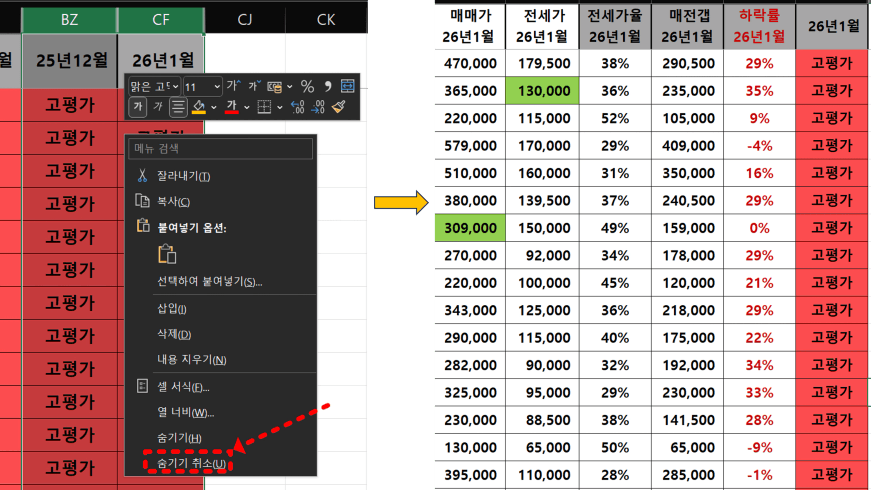Apply the red font color

click(232, 107)
